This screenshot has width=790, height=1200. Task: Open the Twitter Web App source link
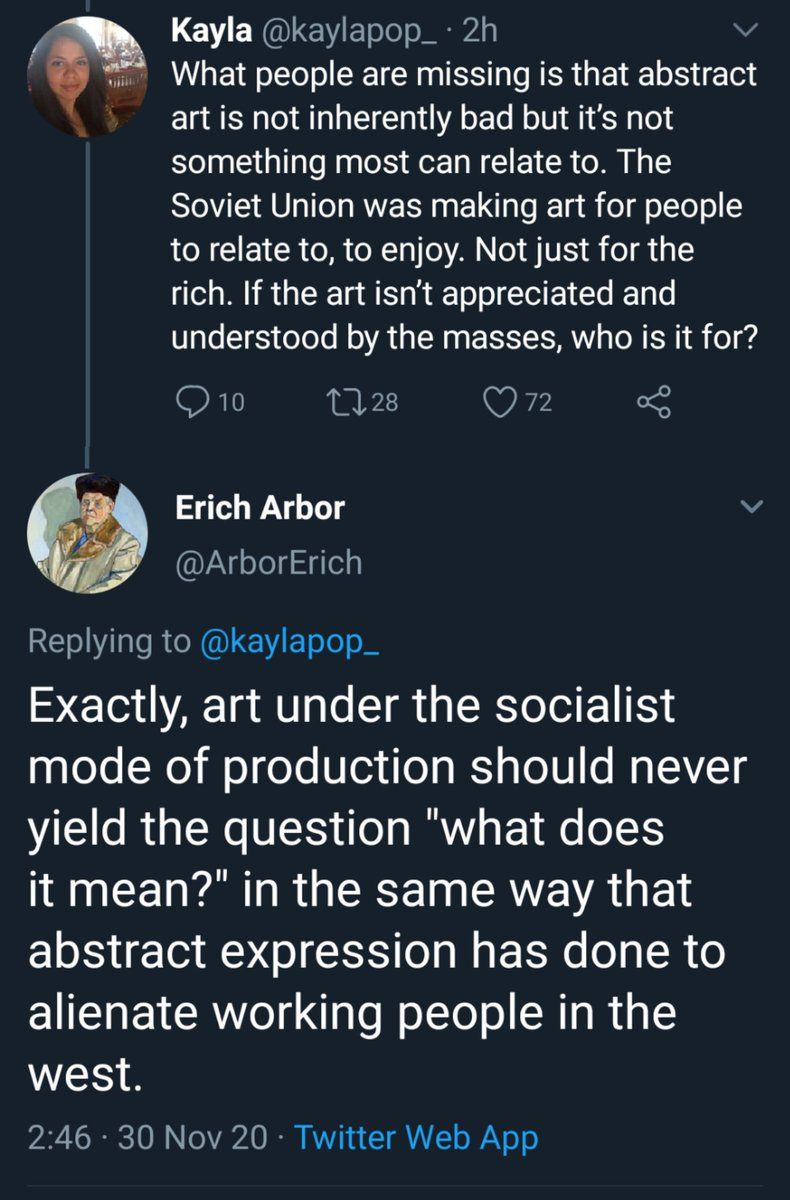coord(416,1139)
